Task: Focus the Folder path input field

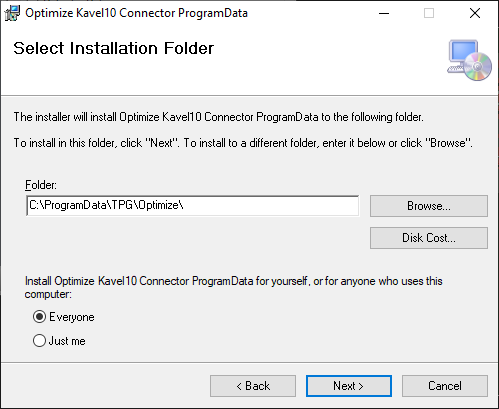Action: pyautogui.click(x=193, y=206)
